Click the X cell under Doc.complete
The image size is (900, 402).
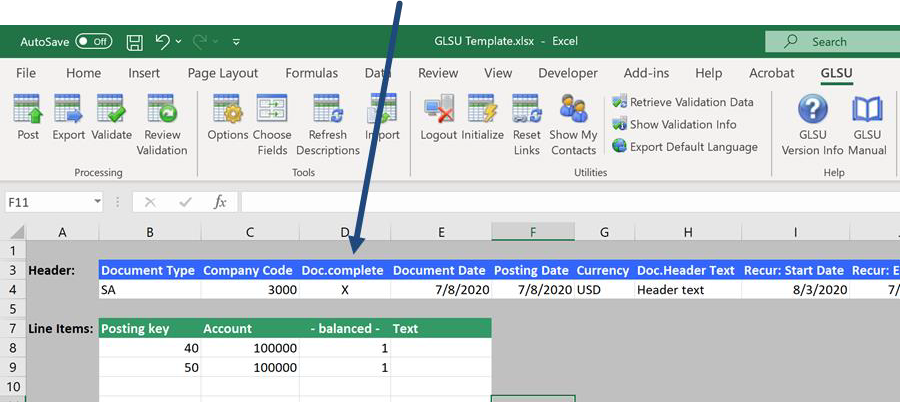click(x=345, y=290)
